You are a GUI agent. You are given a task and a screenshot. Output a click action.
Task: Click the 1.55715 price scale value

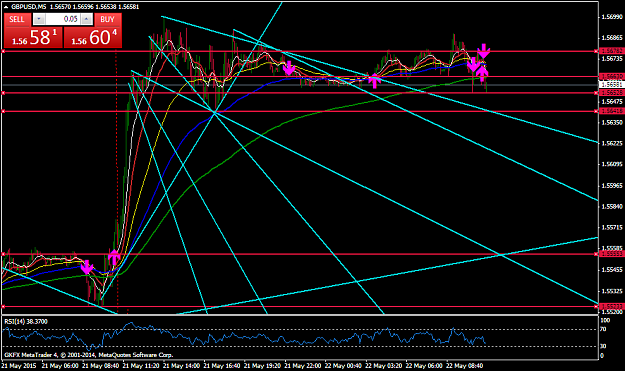point(612,228)
